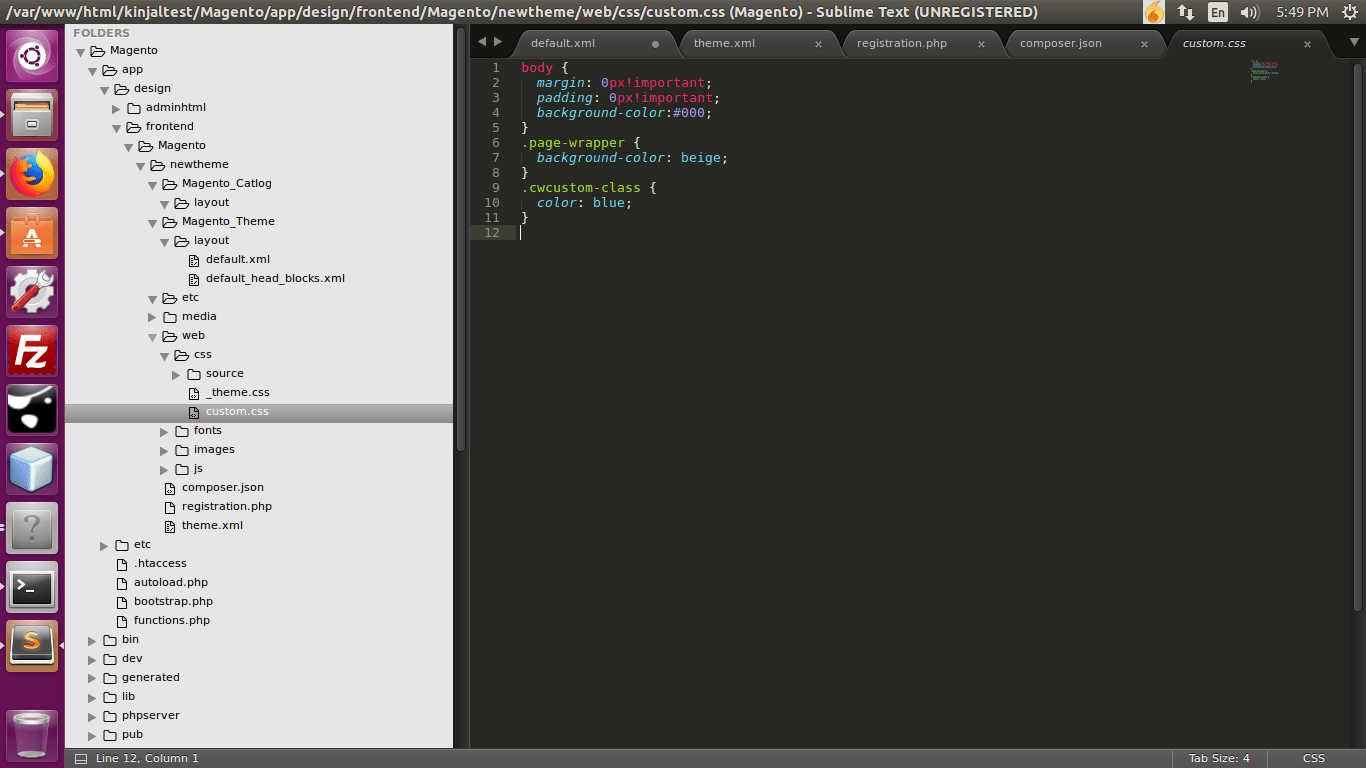Close the registration.php tab
Viewport: 1366px width, 768px height.
click(981, 44)
